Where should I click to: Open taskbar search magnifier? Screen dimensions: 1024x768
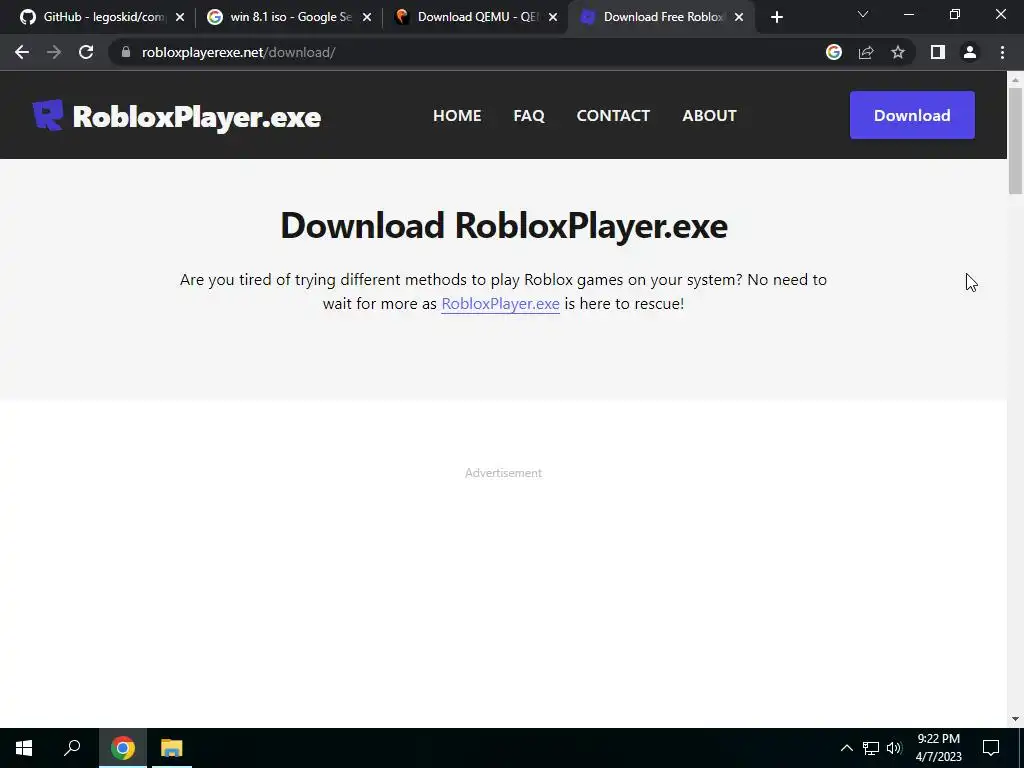coord(72,748)
